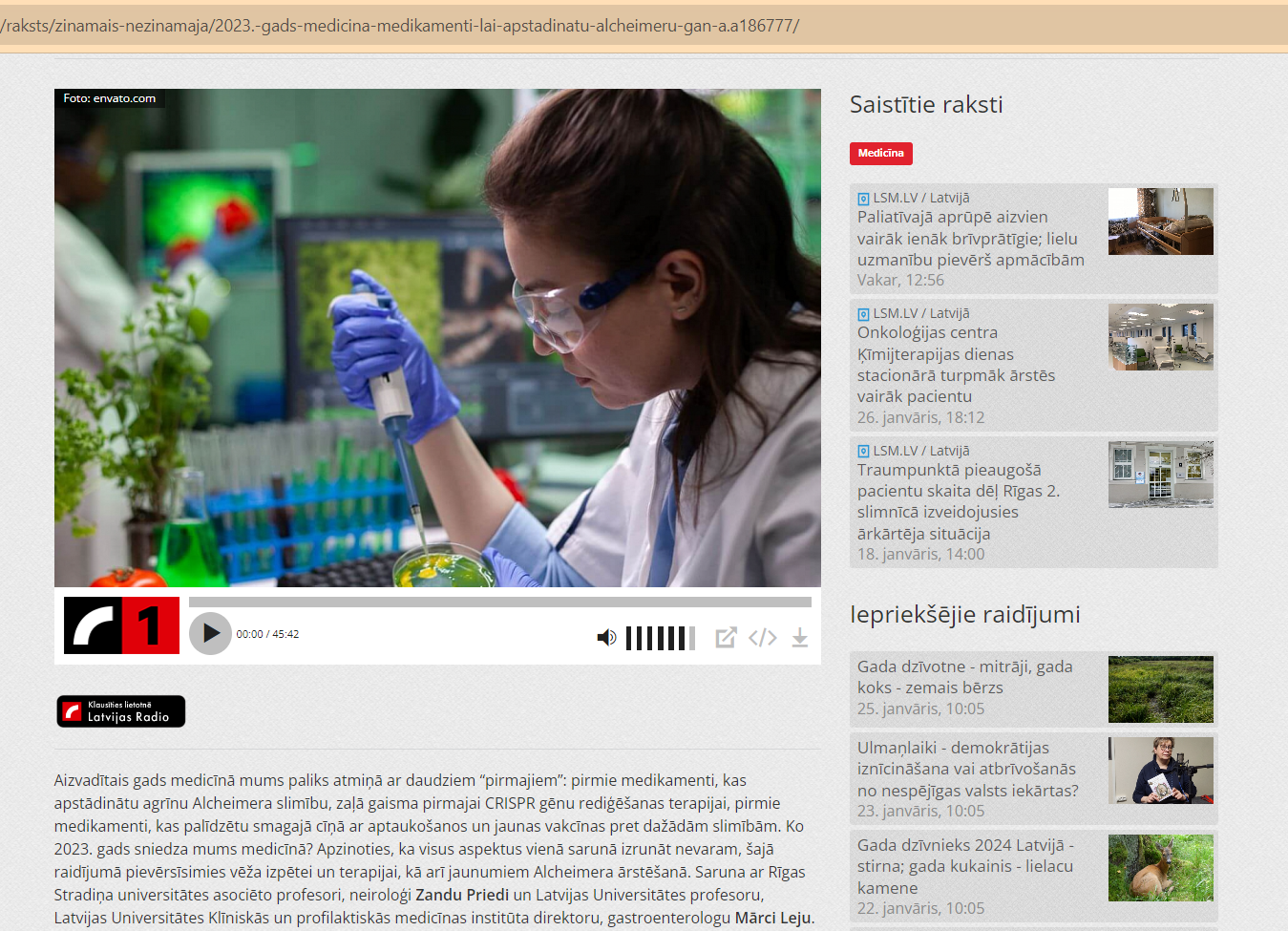This screenshot has width=1288, height=931.
Task: Click the name 'Zandu Priedi' in article
Action: click(x=462, y=895)
